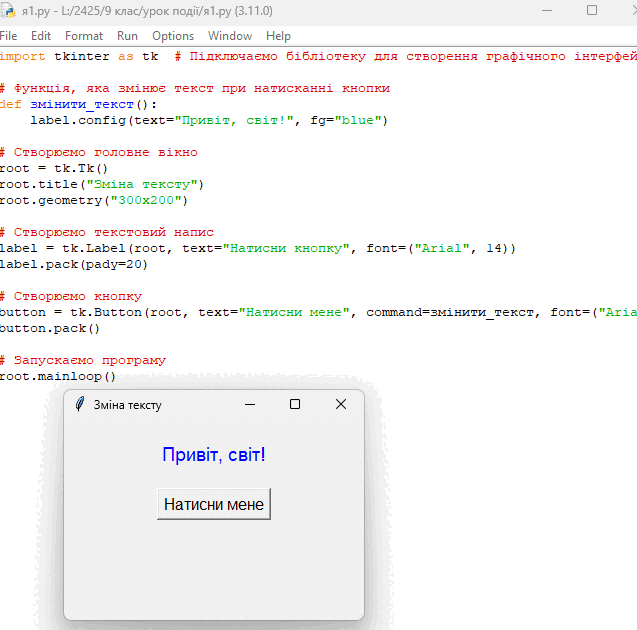Open the Help menu
The width and height of the screenshot is (637, 630).
(278, 36)
